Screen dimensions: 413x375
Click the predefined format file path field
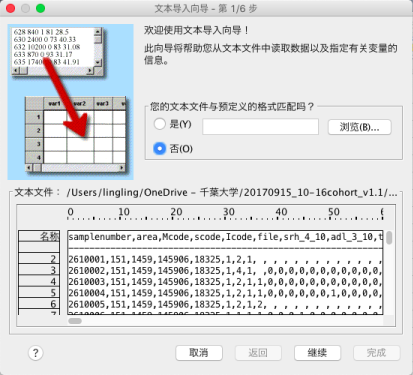[260, 127]
